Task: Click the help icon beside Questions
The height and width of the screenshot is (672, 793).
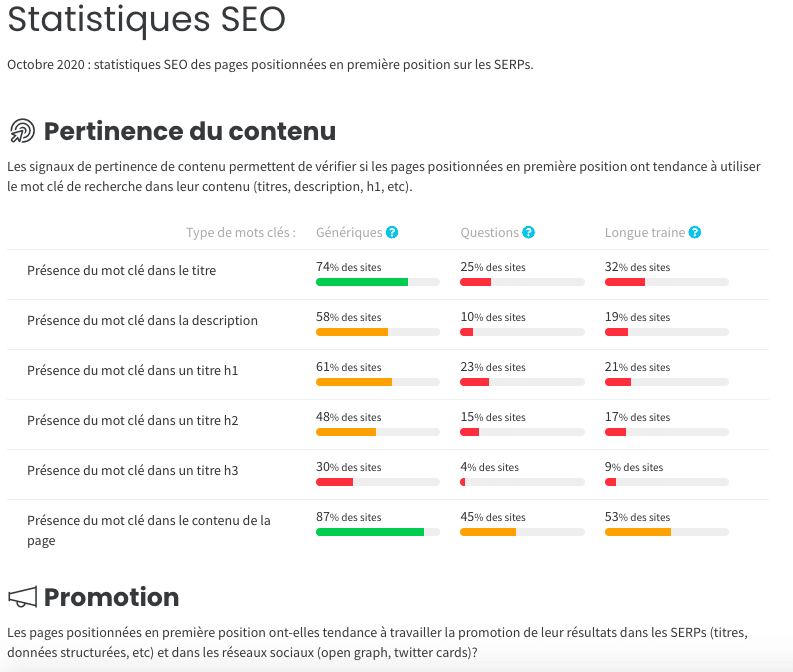Action: pos(529,233)
